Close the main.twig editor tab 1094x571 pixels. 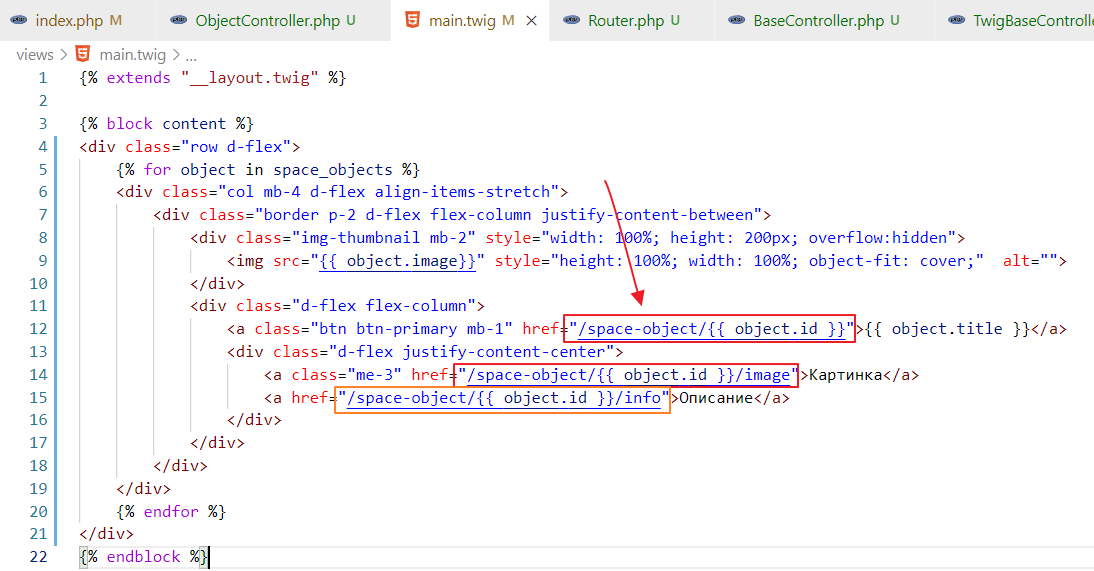530,20
